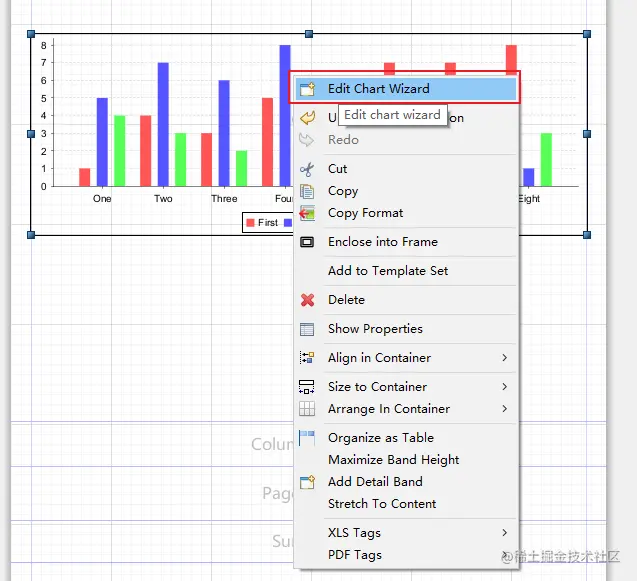Click the y-axis value 8

(x=43, y=46)
